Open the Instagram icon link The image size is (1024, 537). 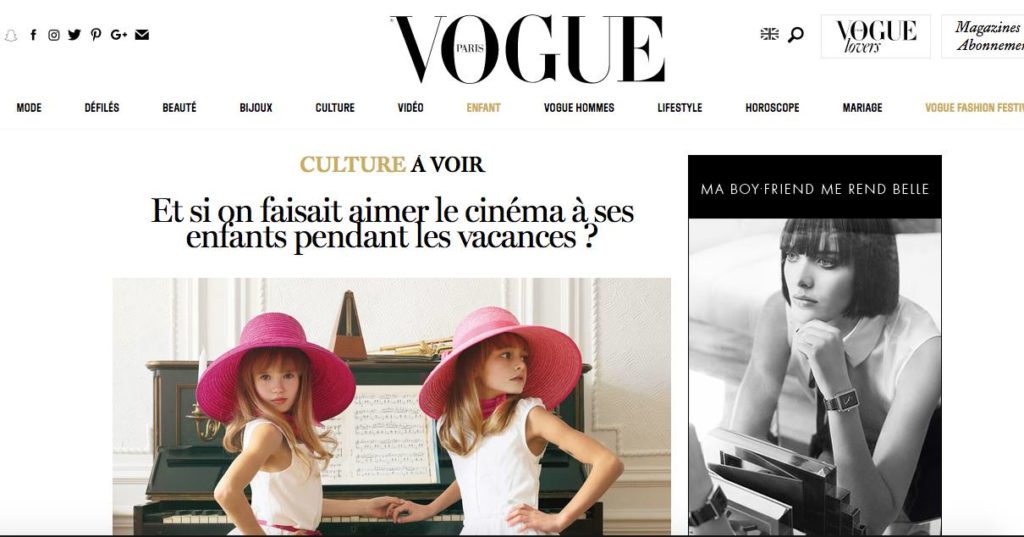[54, 35]
